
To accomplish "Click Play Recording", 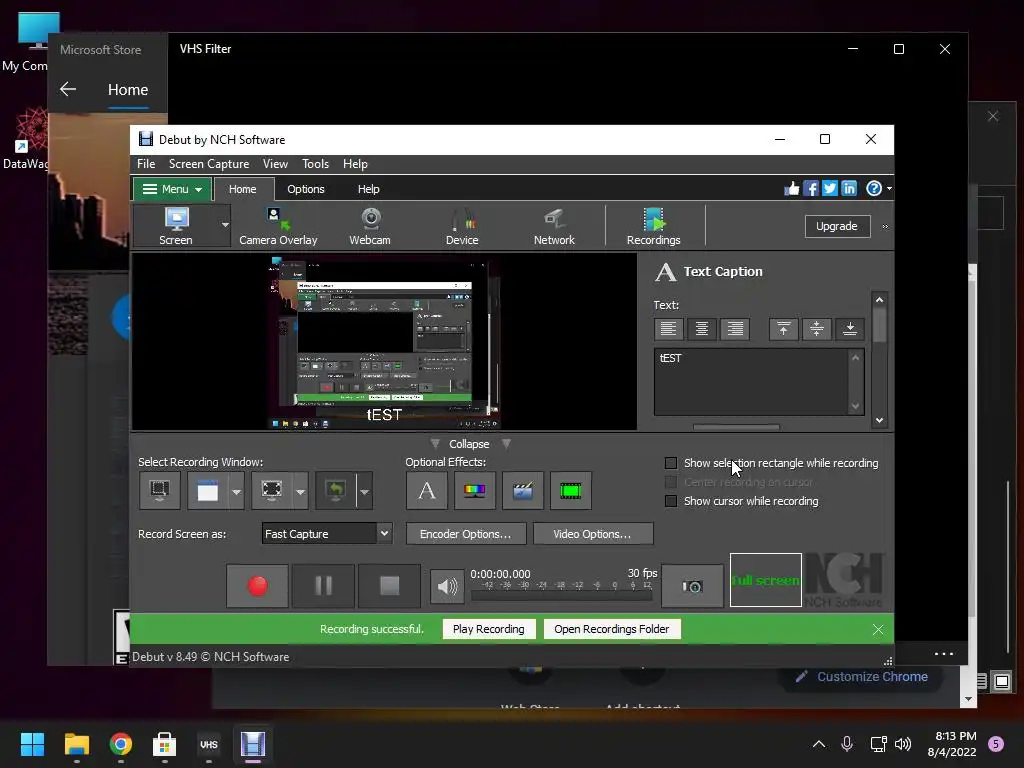I will pos(488,629).
